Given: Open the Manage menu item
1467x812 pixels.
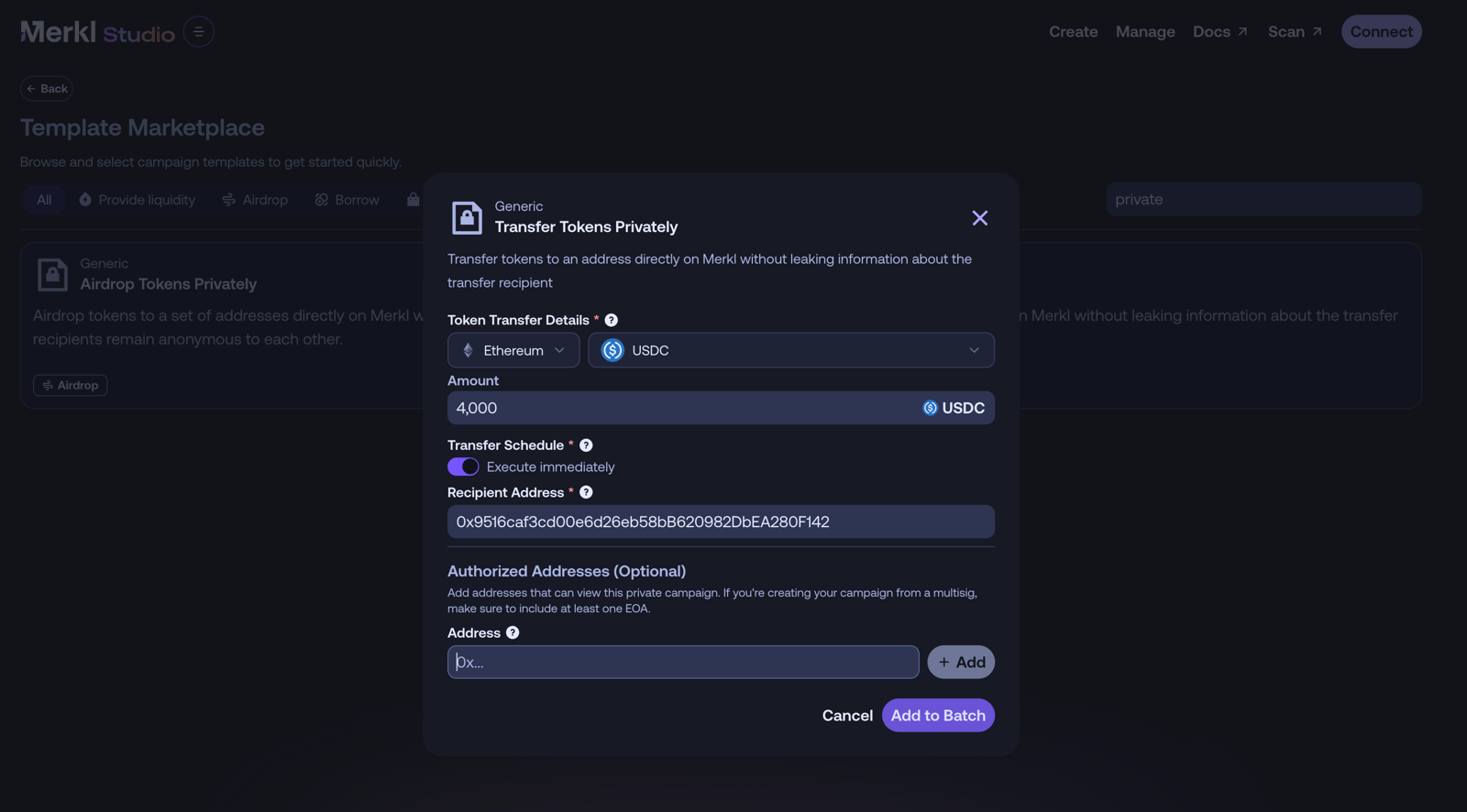Looking at the screenshot, I should pos(1145,32).
